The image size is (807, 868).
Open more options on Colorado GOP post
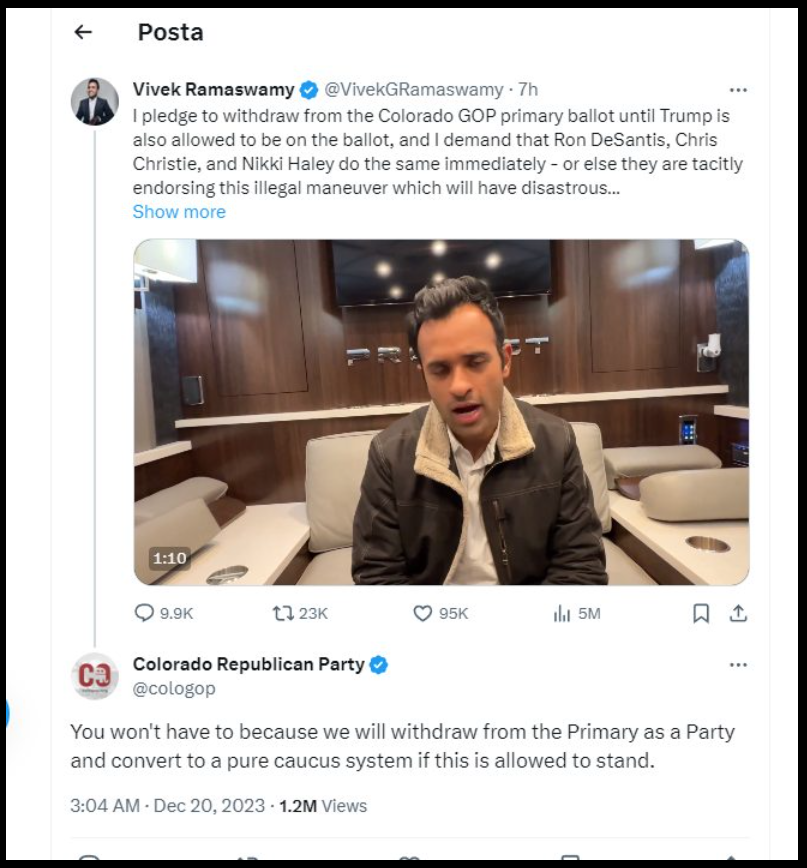tap(738, 665)
